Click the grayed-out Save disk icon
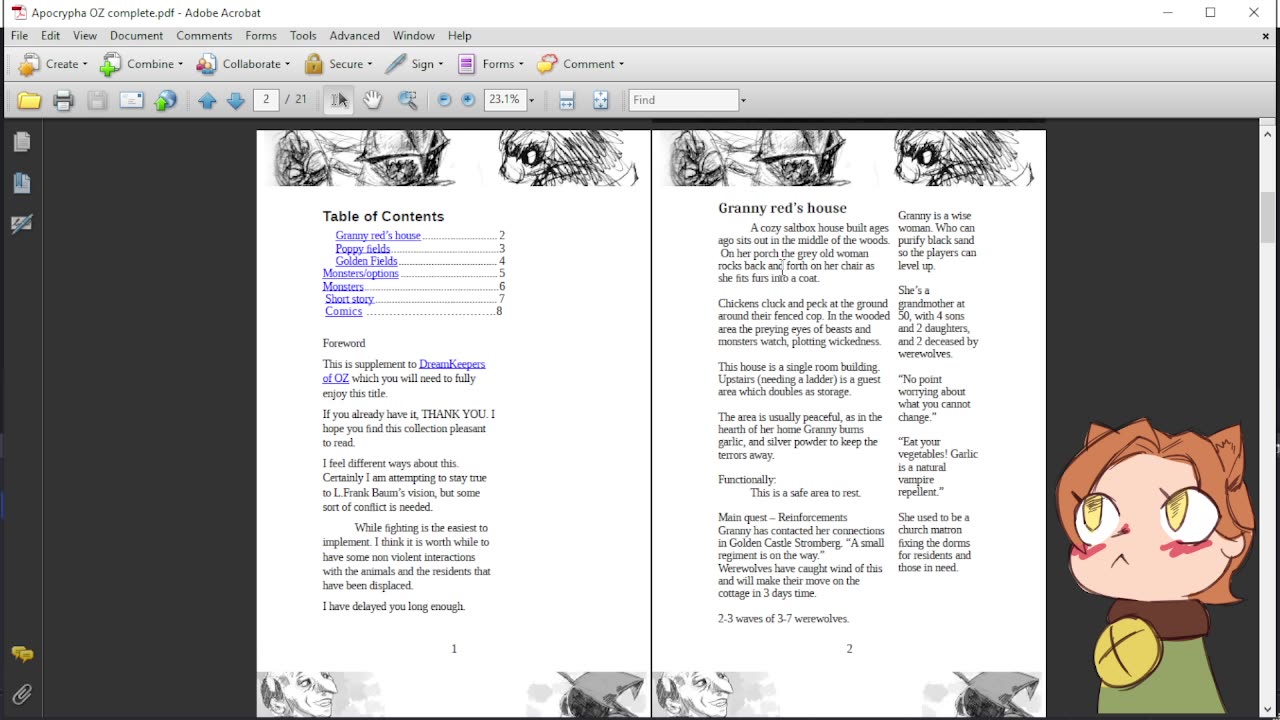 coord(97,100)
